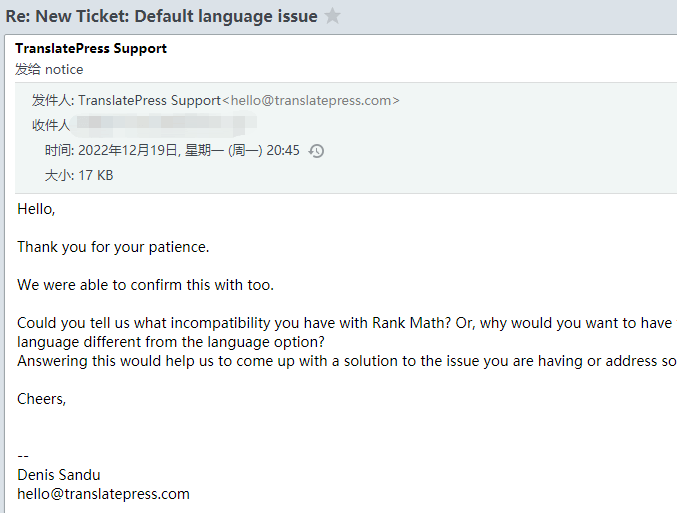Click the email subject title
Viewport: 677px width, 513px height.
162,16
